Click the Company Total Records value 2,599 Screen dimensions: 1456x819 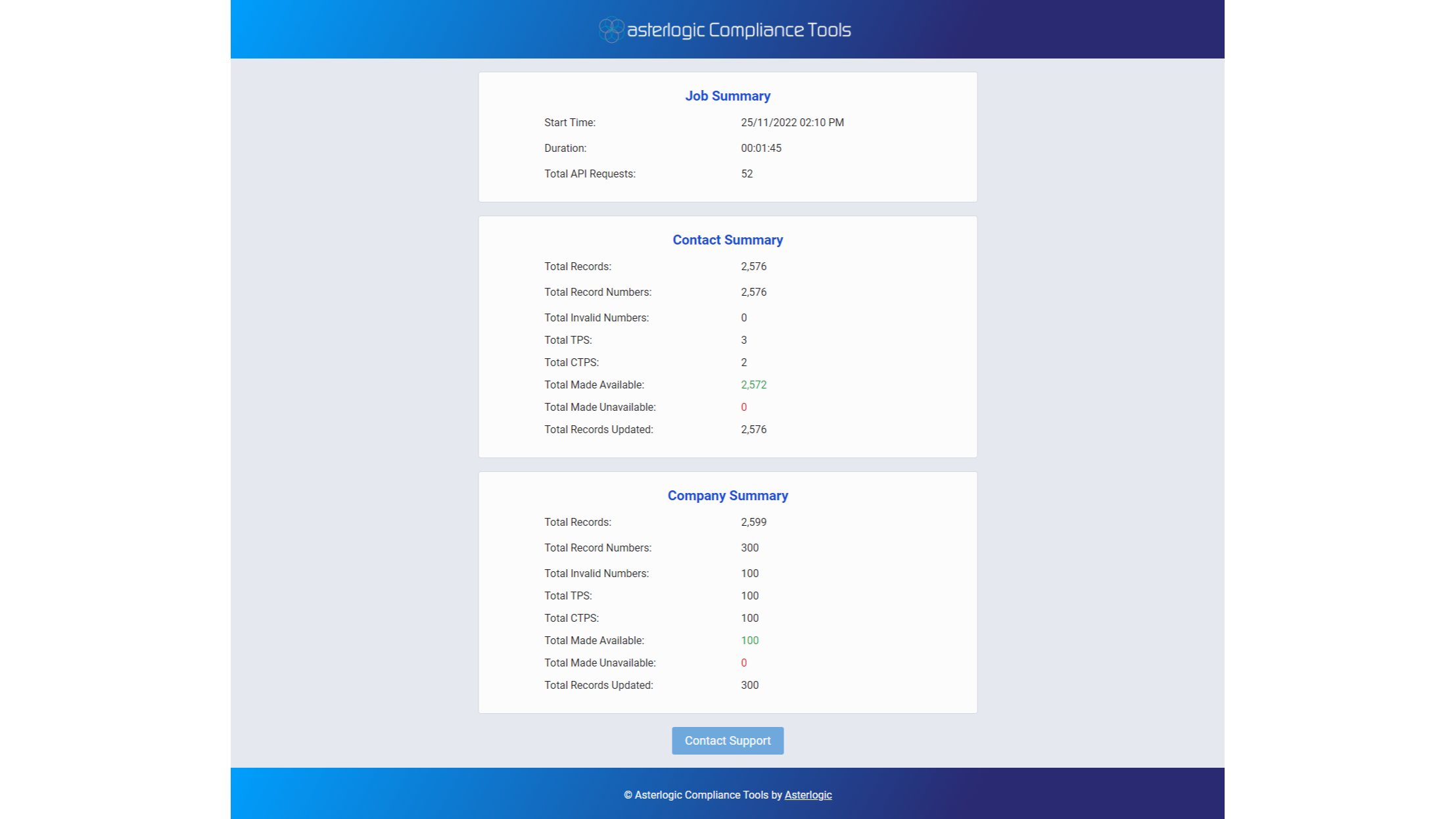point(753,522)
